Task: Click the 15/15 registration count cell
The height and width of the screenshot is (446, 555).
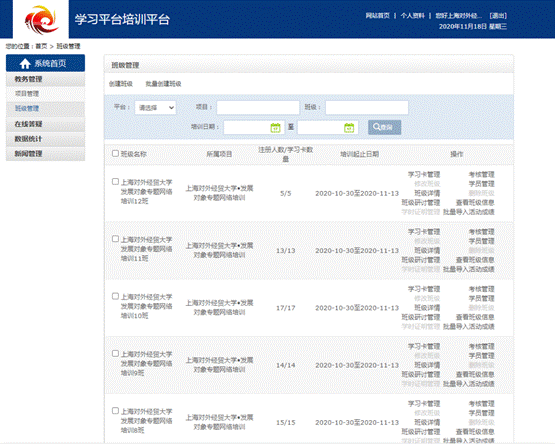Action: (x=286, y=423)
